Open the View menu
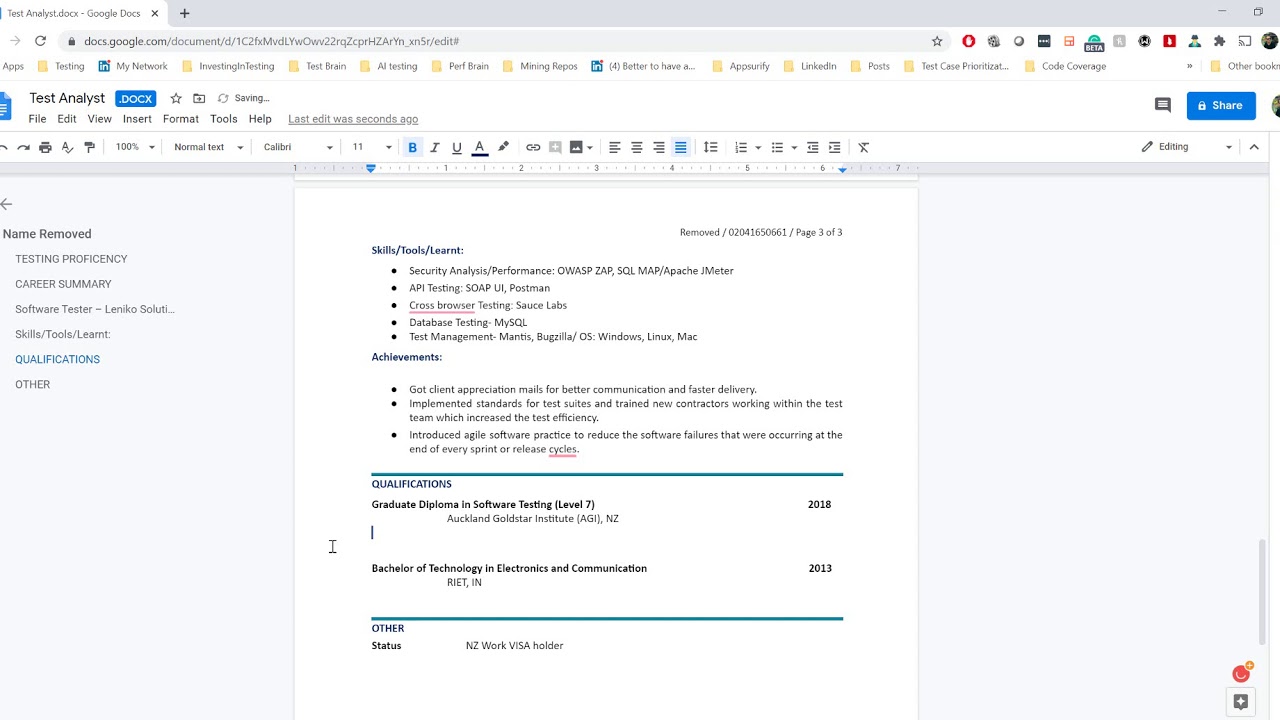The height and width of the screenshot is (720, 1280). (99, 119)
